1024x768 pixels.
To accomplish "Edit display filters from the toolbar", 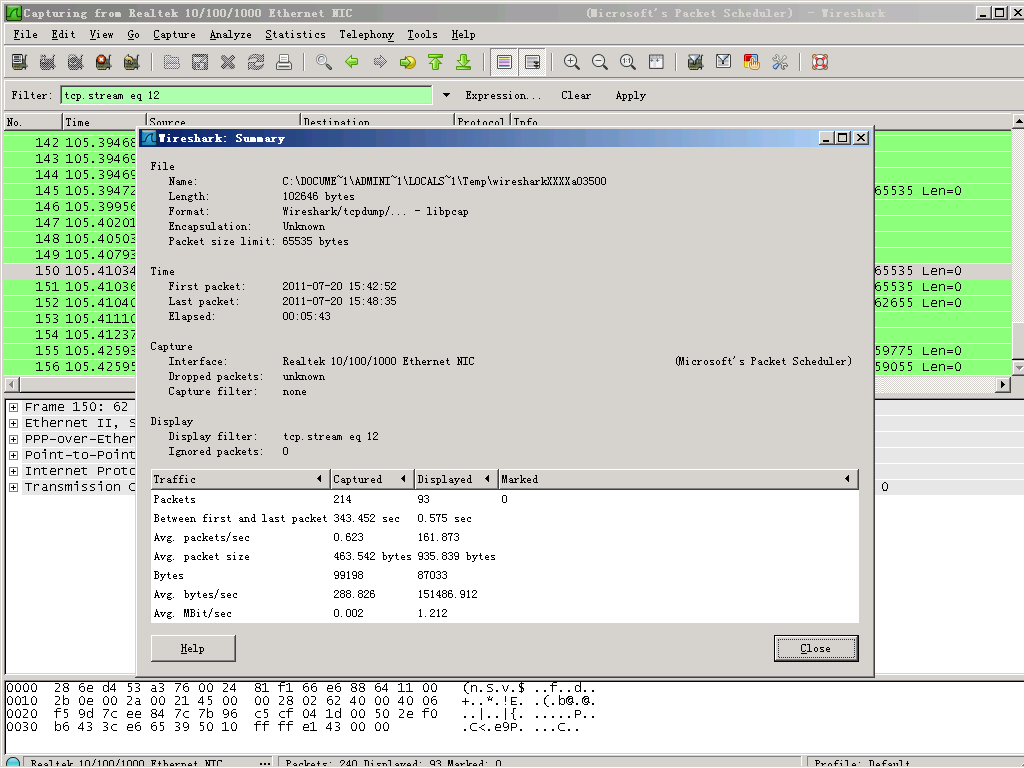I will (x=724, y=62).
